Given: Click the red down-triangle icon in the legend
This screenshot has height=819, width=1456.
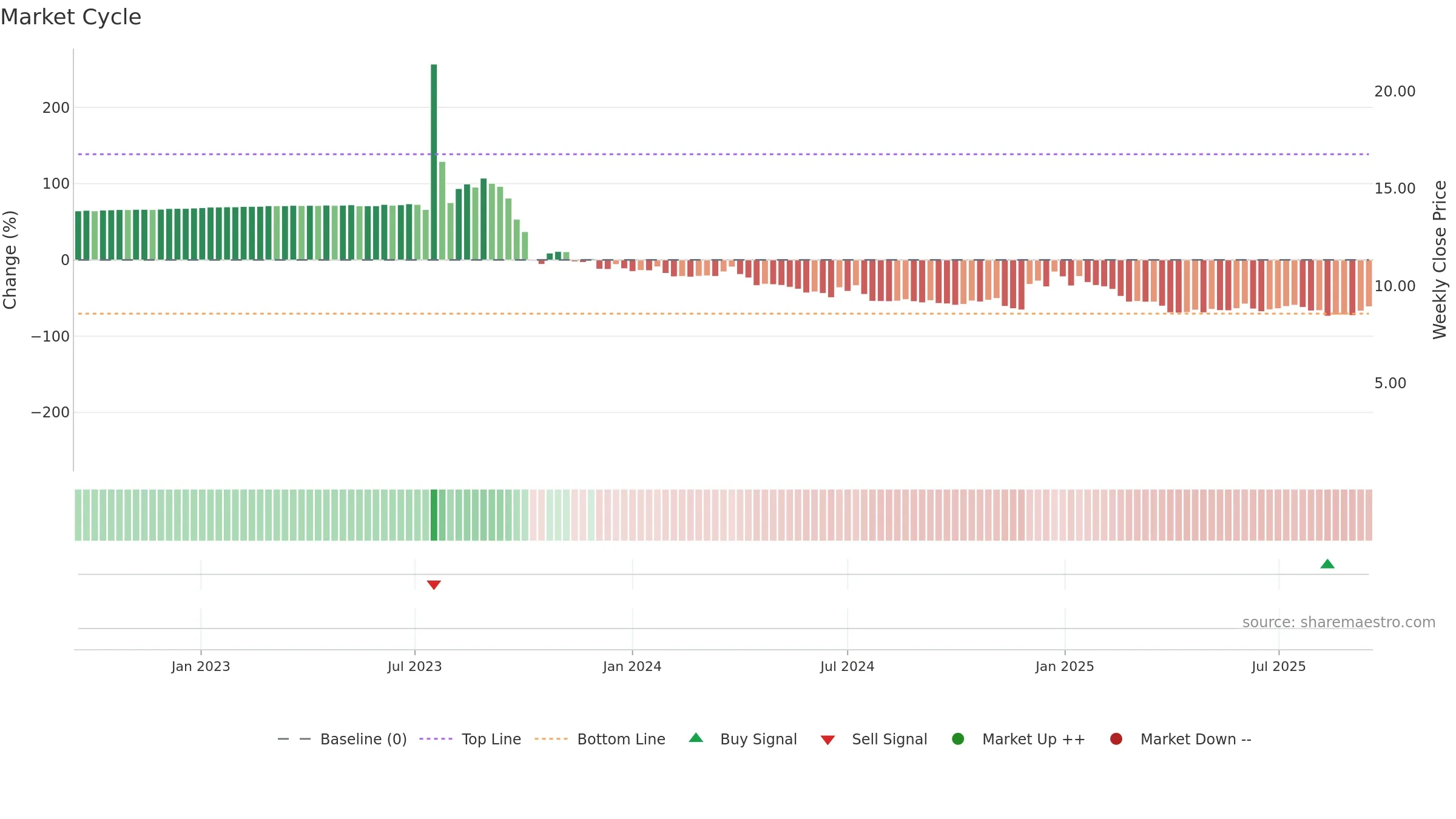Looking at the screenshot, I should point(828,740).
